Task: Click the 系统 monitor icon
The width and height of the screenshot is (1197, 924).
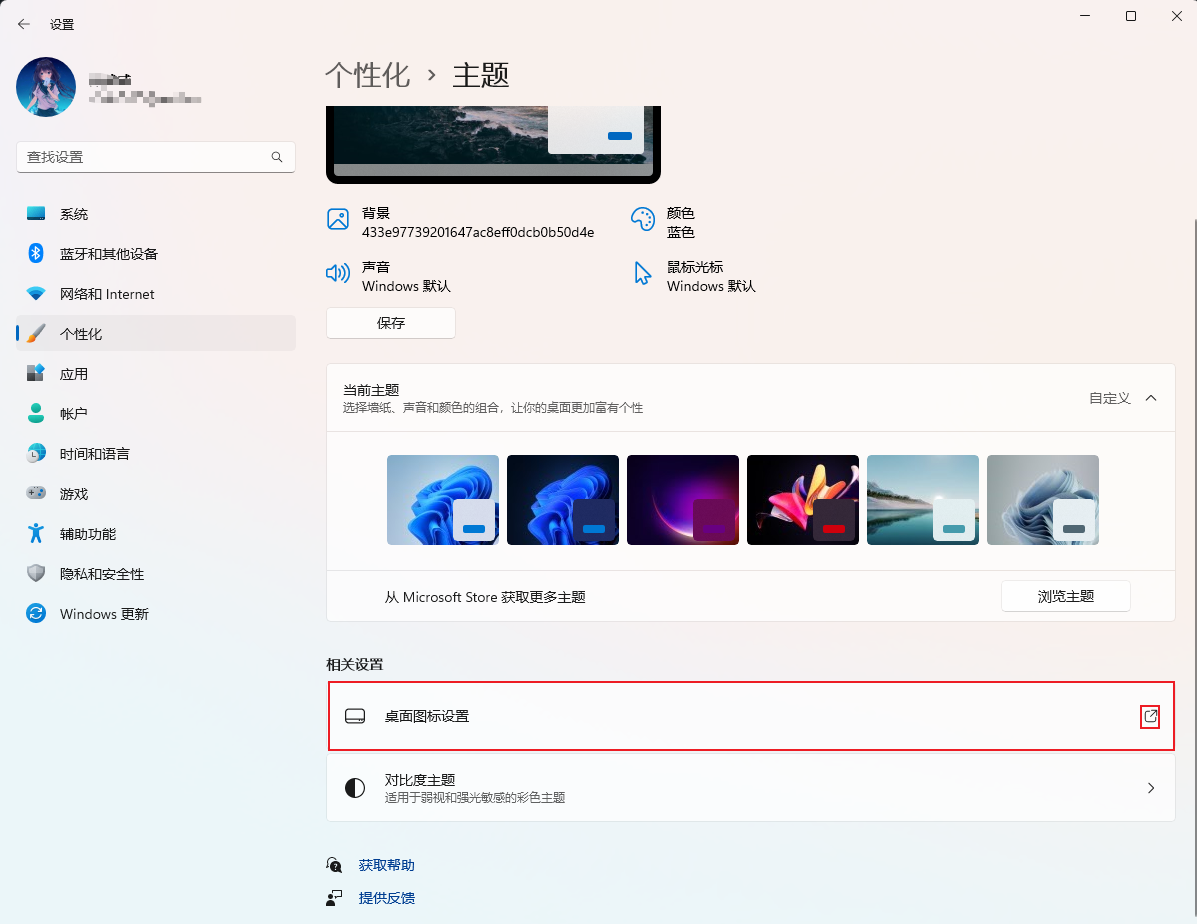Action: pos(36,214)
